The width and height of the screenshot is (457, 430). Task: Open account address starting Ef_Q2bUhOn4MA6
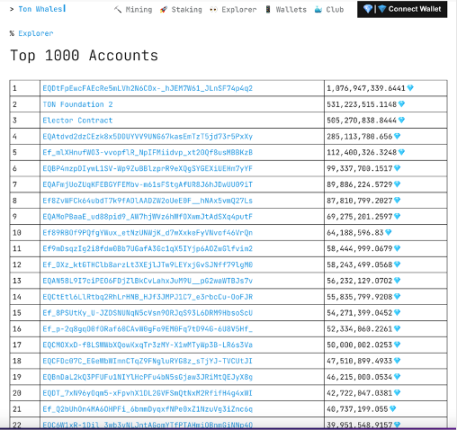147,409
